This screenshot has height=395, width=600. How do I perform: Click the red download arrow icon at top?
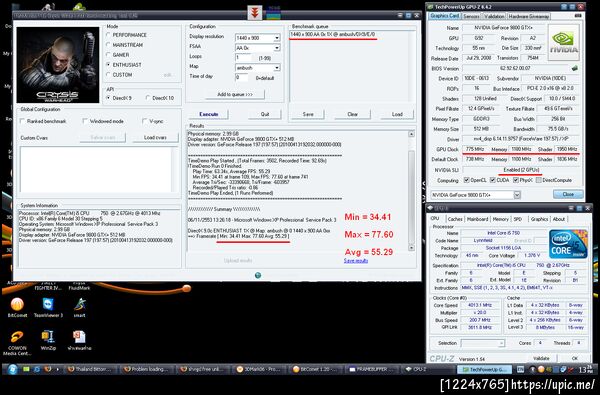point(254,13)
